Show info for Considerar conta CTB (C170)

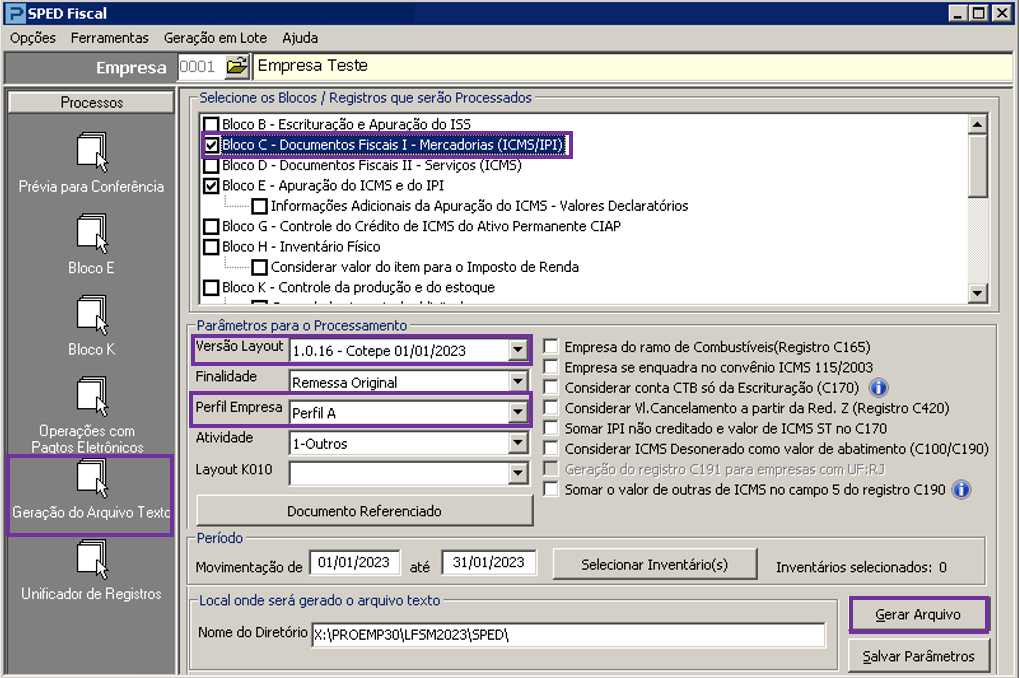[x=878, y=388]
